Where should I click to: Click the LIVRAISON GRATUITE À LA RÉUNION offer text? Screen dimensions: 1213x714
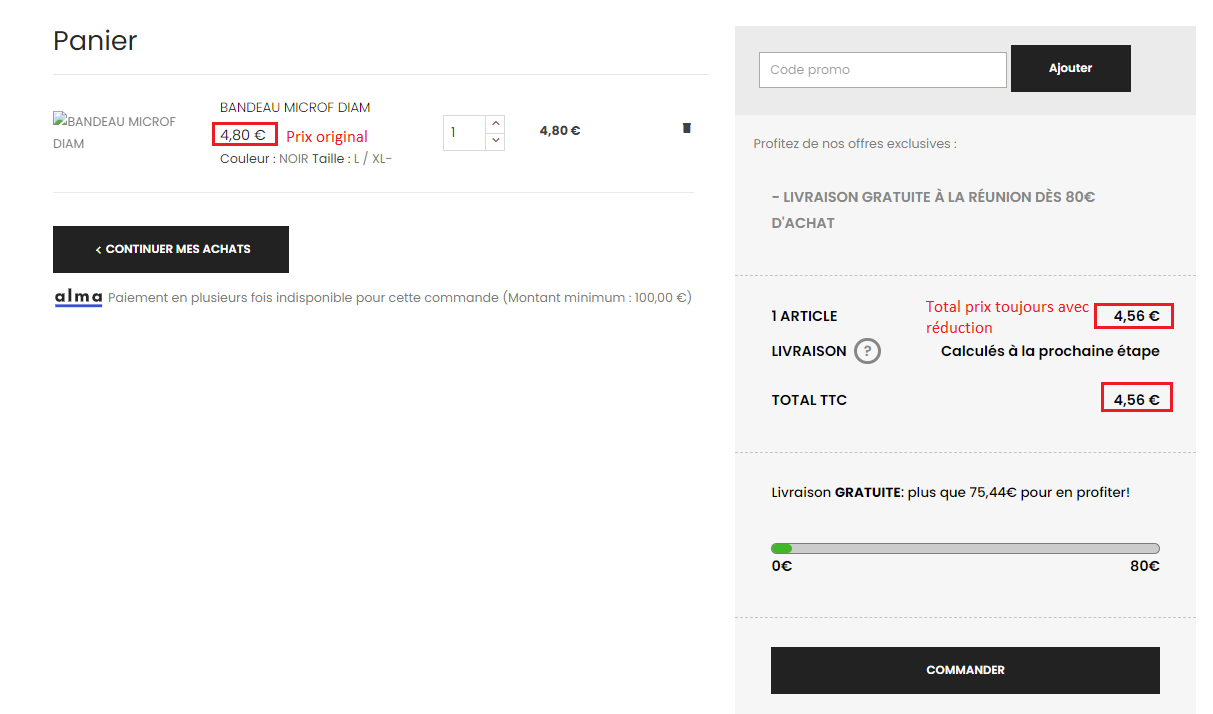(933, 210)
